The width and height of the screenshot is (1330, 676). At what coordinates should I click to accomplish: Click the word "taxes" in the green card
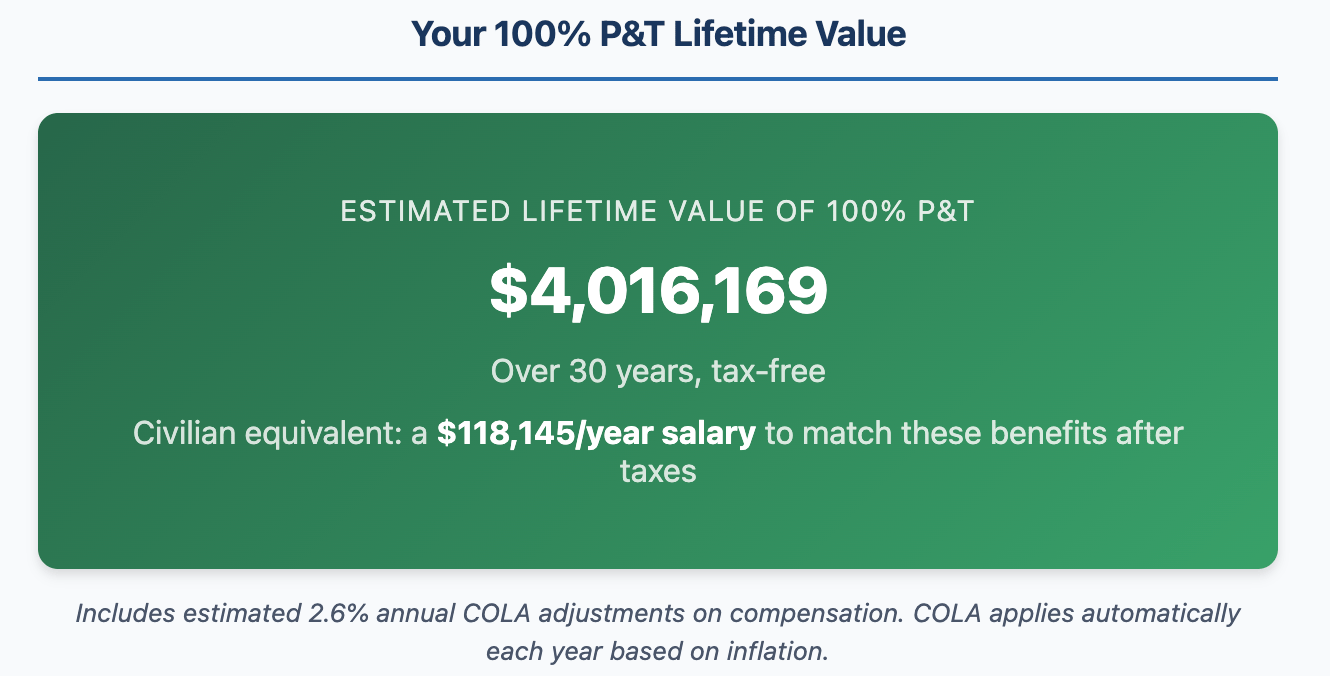[658, 471]
